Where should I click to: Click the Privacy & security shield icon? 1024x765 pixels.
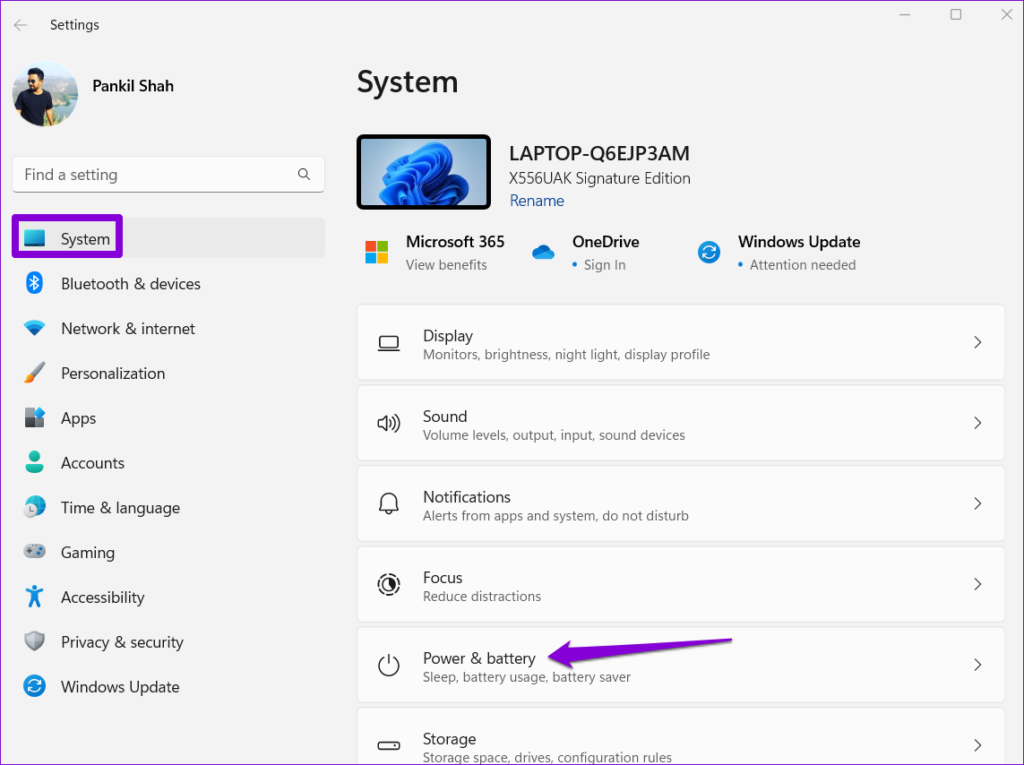[32, 642]
